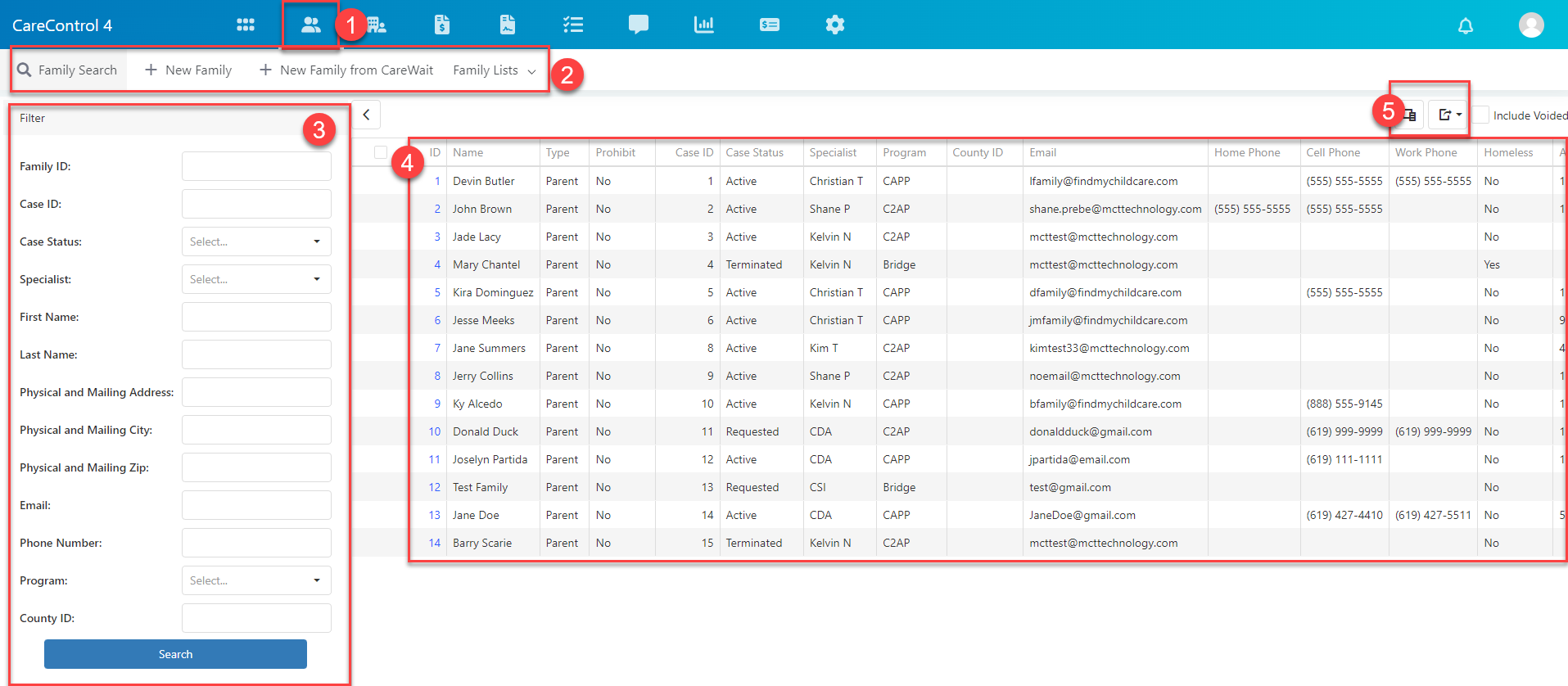Open the notifications bell
The width and height of the screenshot is (1568, 686).
pyautogui.click(x=1466, y=25)
